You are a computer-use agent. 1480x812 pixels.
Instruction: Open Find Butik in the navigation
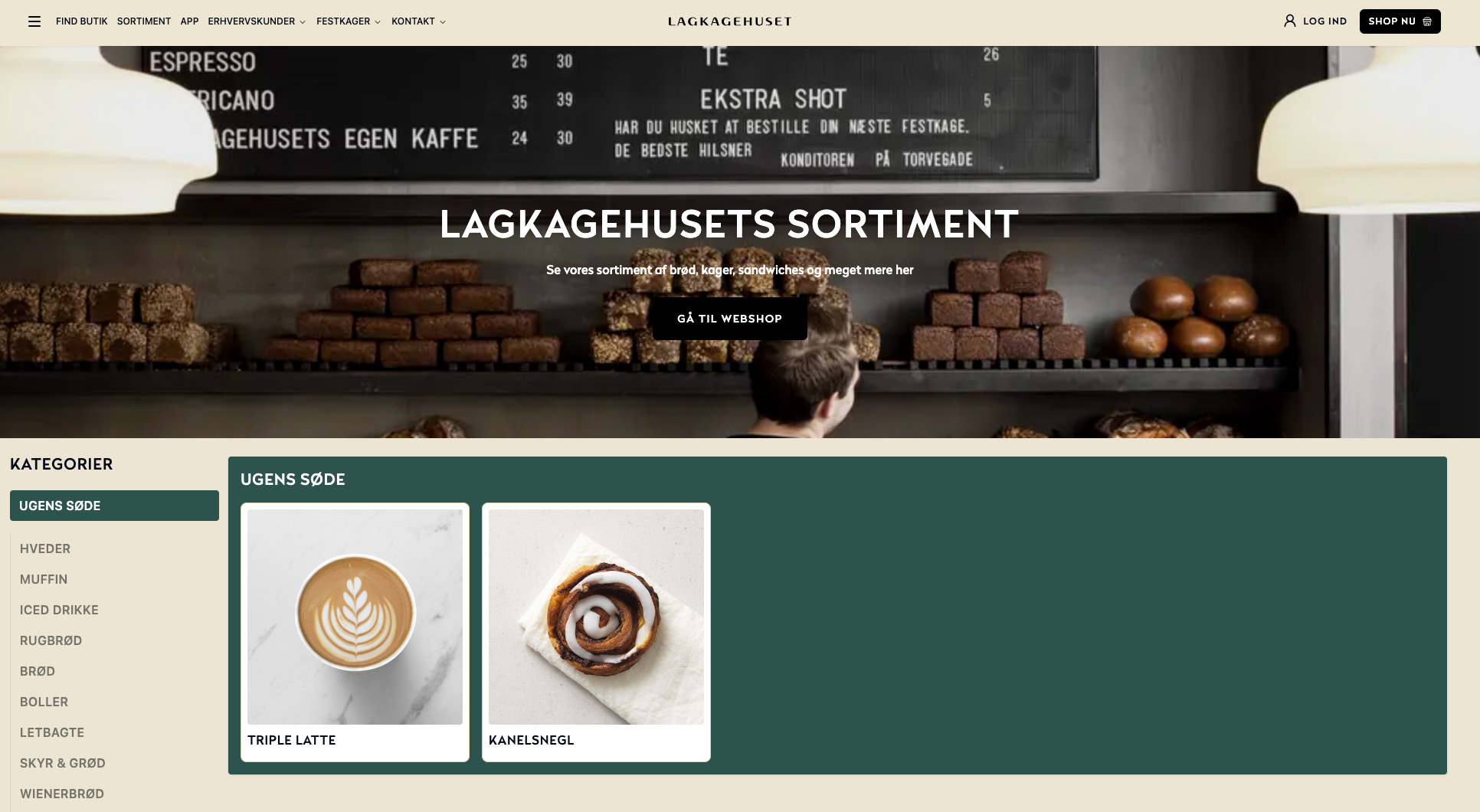pos(81,21)
